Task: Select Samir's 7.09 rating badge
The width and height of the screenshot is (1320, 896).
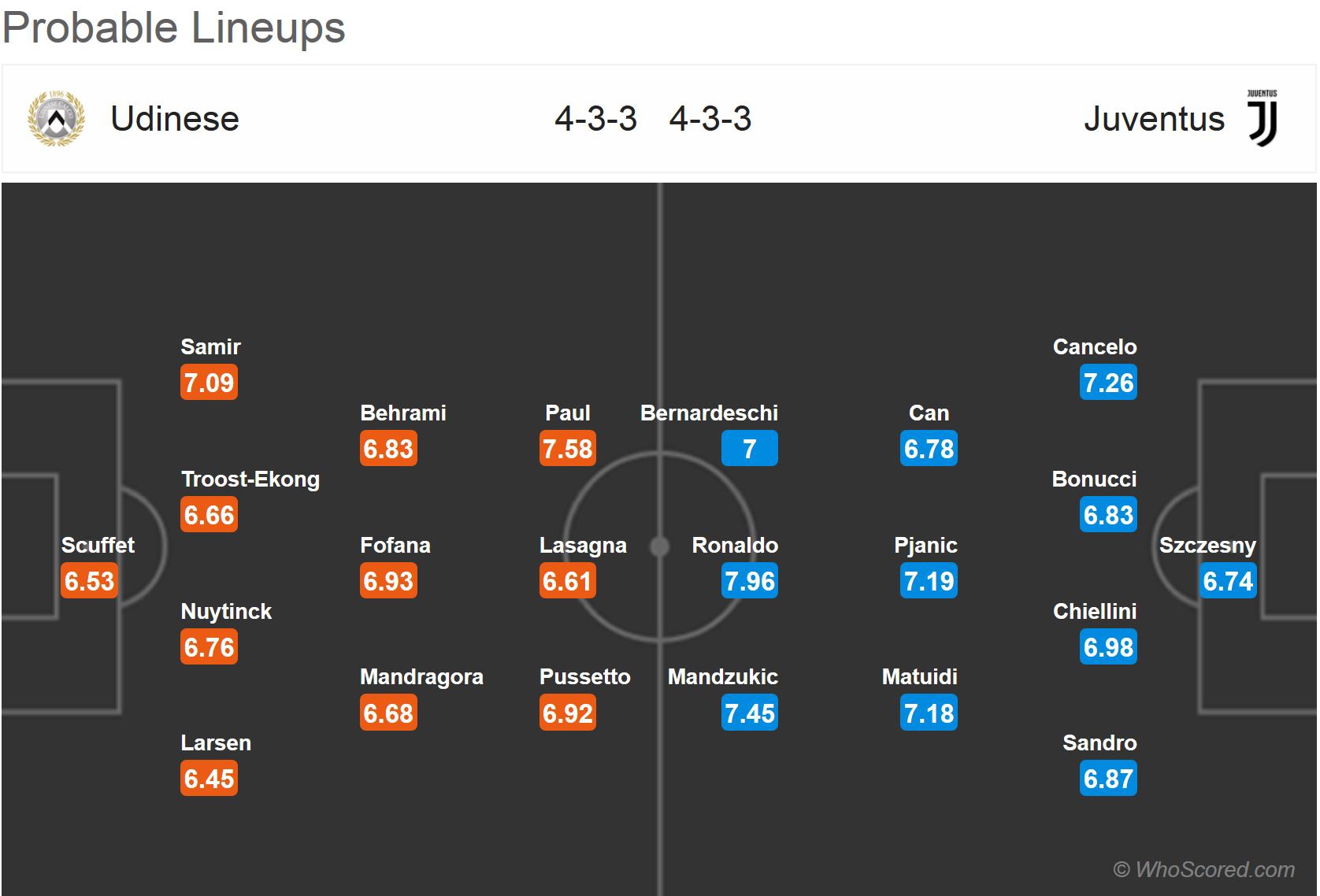Action: coord(209,383)
